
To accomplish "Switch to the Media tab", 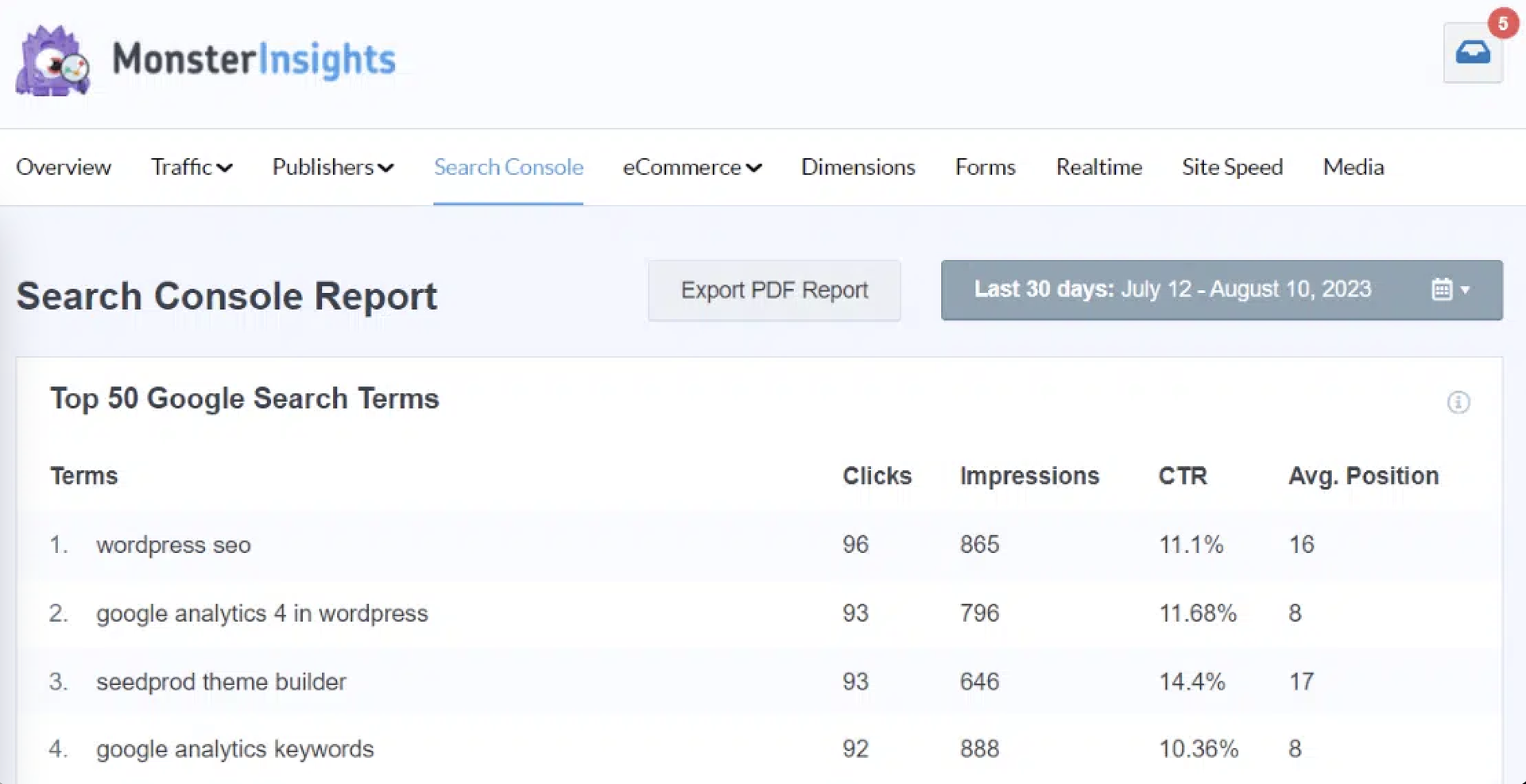I will point(1354,167).
